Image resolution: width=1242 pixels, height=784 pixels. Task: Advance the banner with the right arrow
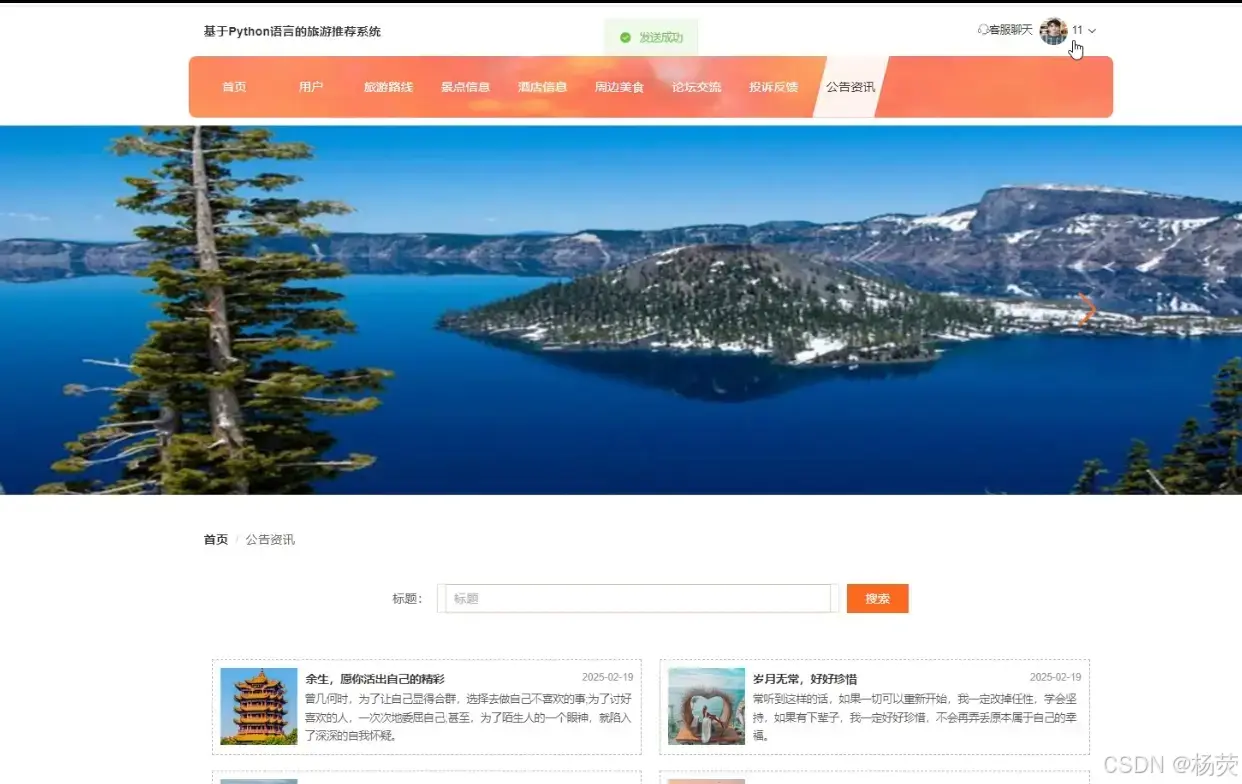[1087, 310]
